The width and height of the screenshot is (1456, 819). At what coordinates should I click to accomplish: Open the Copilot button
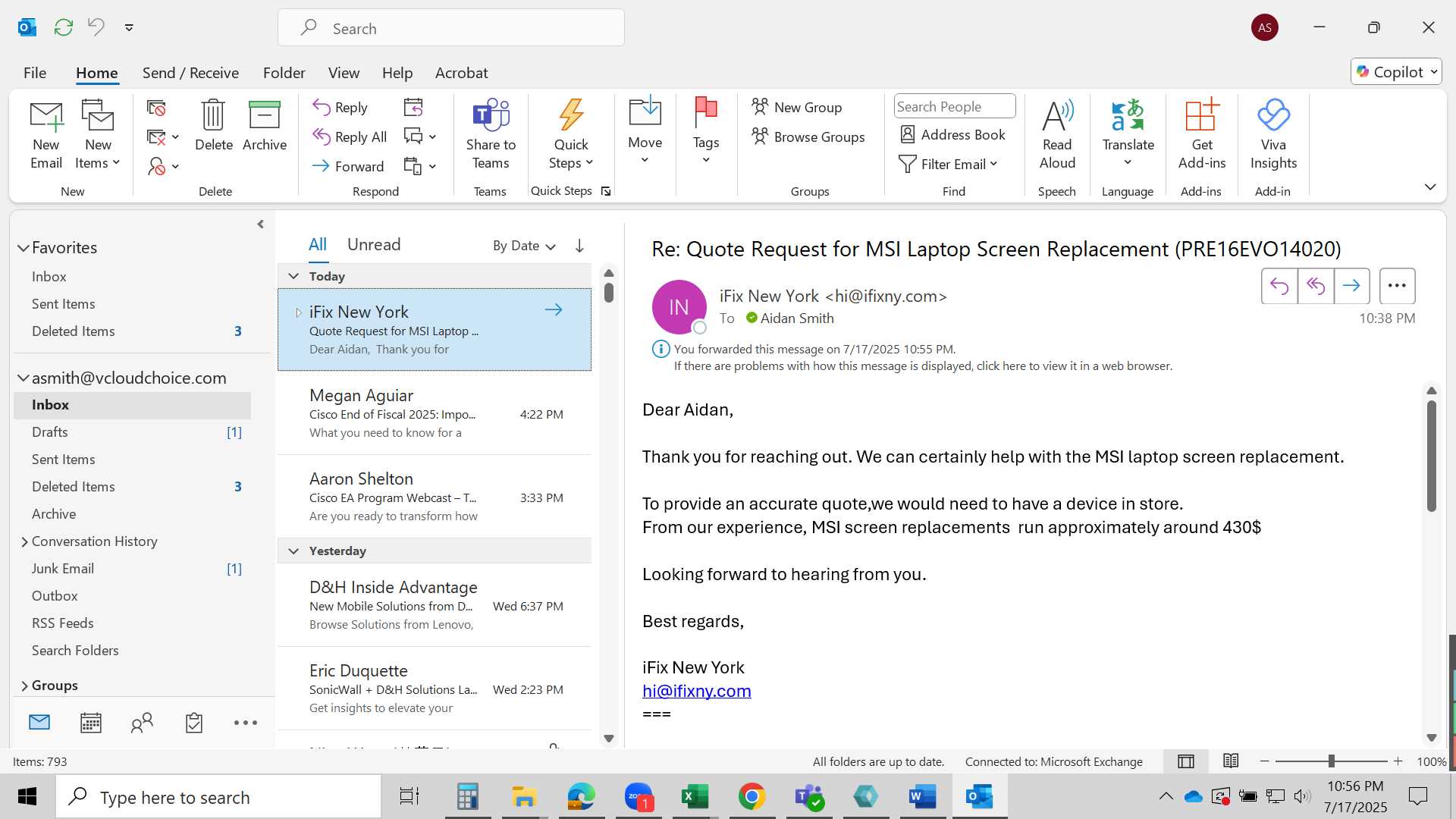tap(1396, 72)
